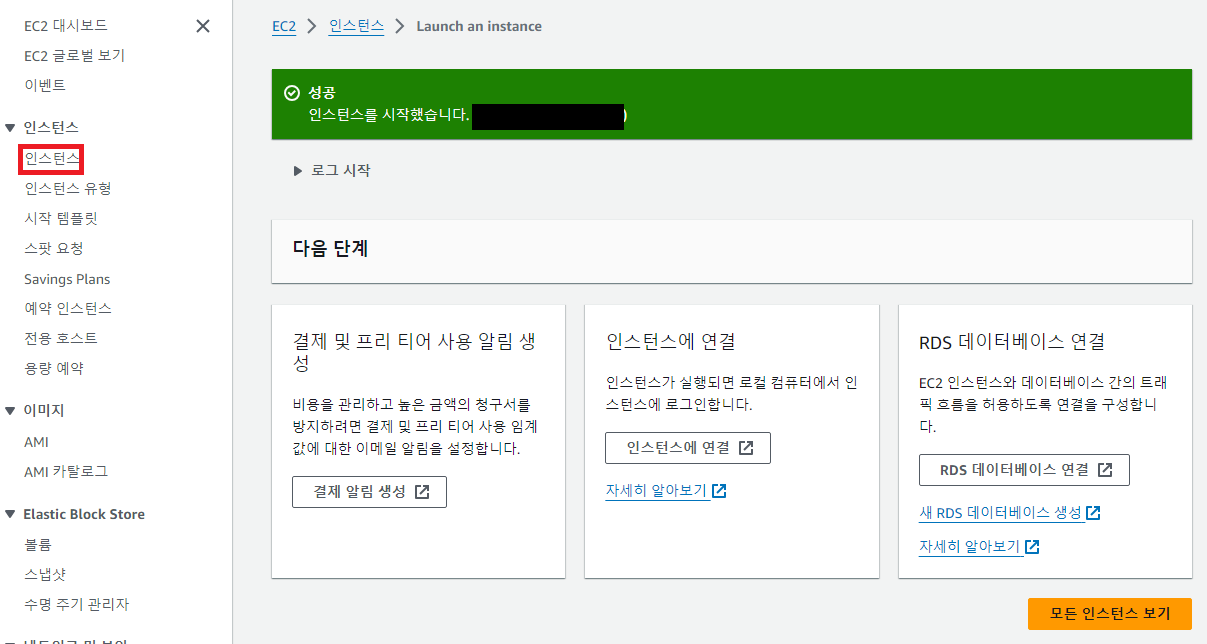This screenshot has height=644, width=1207.
Task: Collapse the 인스턴스 section in sidebar
Action: [x=11, y=127]
